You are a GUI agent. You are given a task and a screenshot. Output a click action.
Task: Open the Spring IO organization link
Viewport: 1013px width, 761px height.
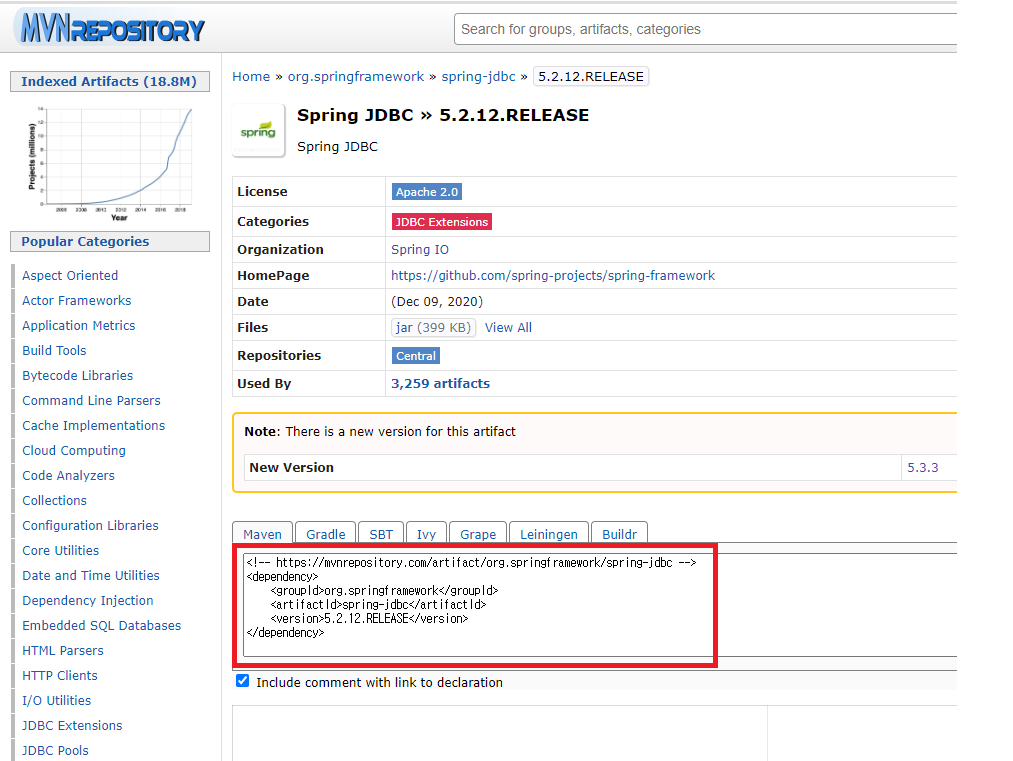[420, 249]
